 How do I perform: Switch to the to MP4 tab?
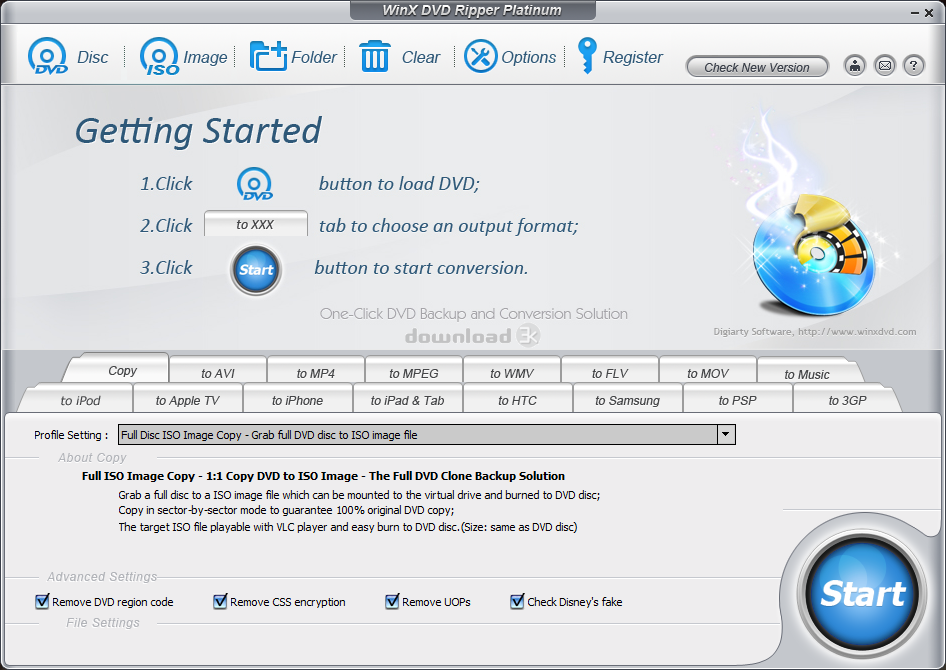coord(315,373)
